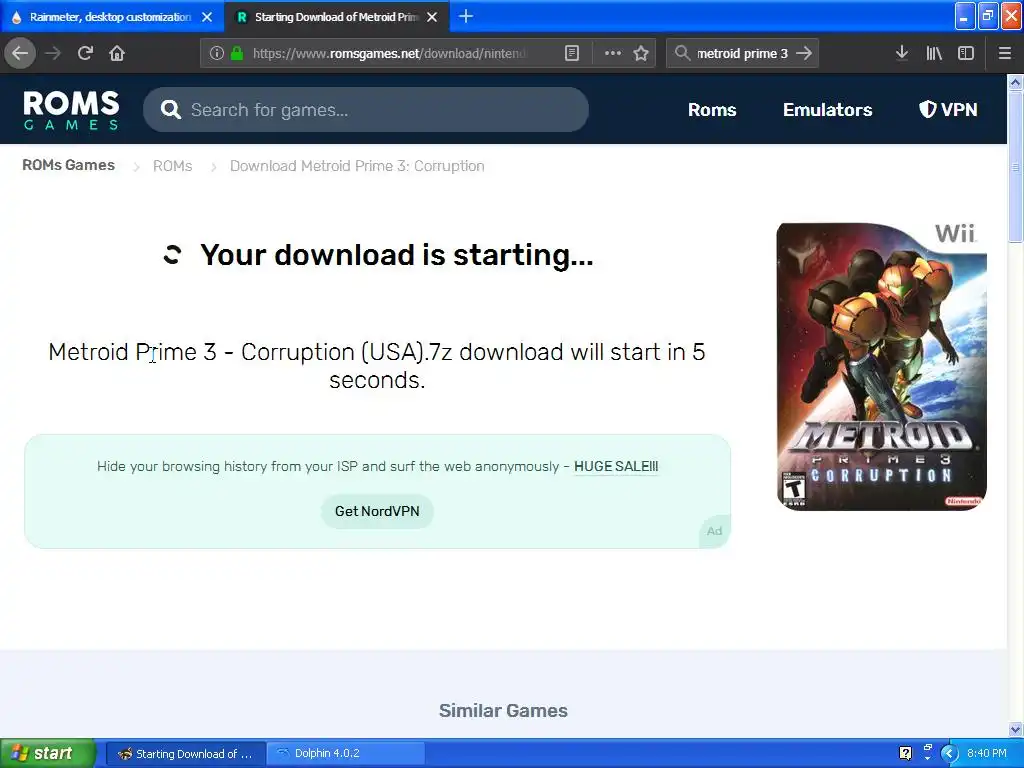Click the green secure connection padlock

tap(236, 54)
